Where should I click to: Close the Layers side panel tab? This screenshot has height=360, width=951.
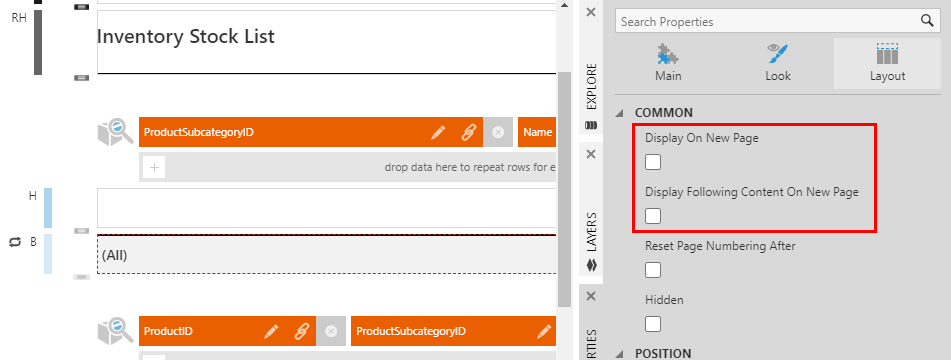[591, 154]
